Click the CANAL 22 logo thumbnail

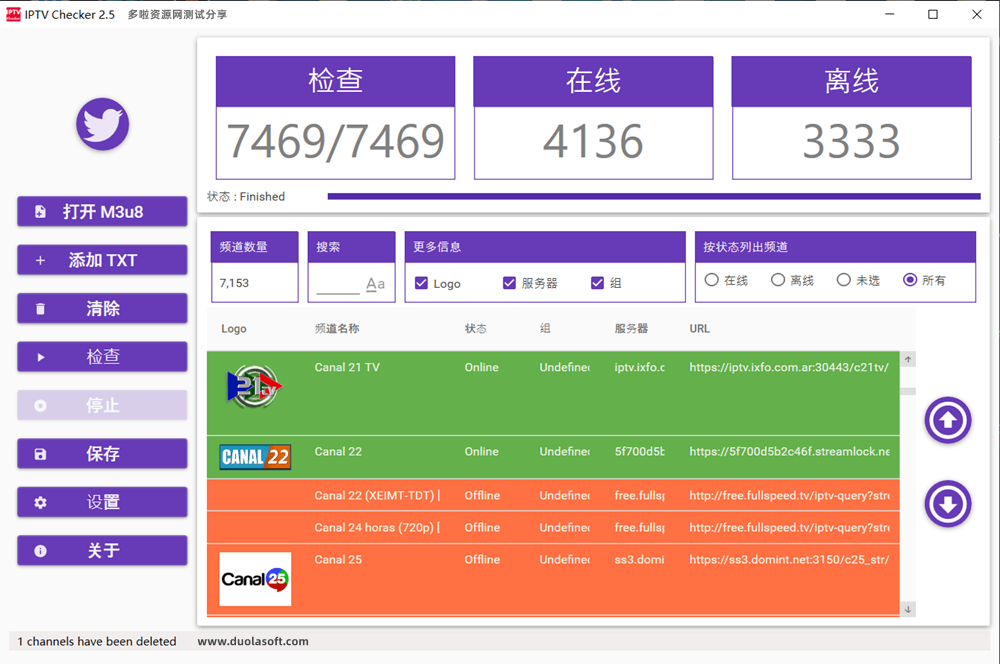(255, 457)
